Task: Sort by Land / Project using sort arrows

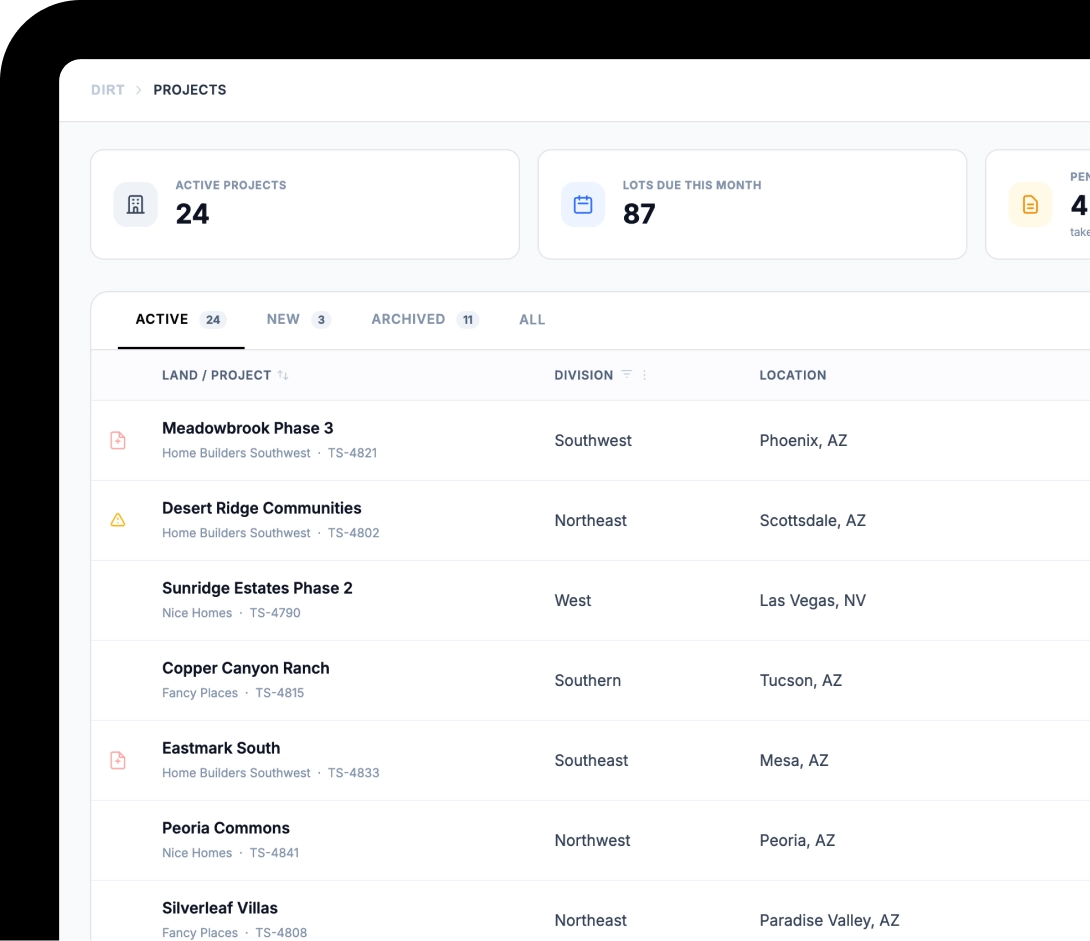Action: pos(282,375)
